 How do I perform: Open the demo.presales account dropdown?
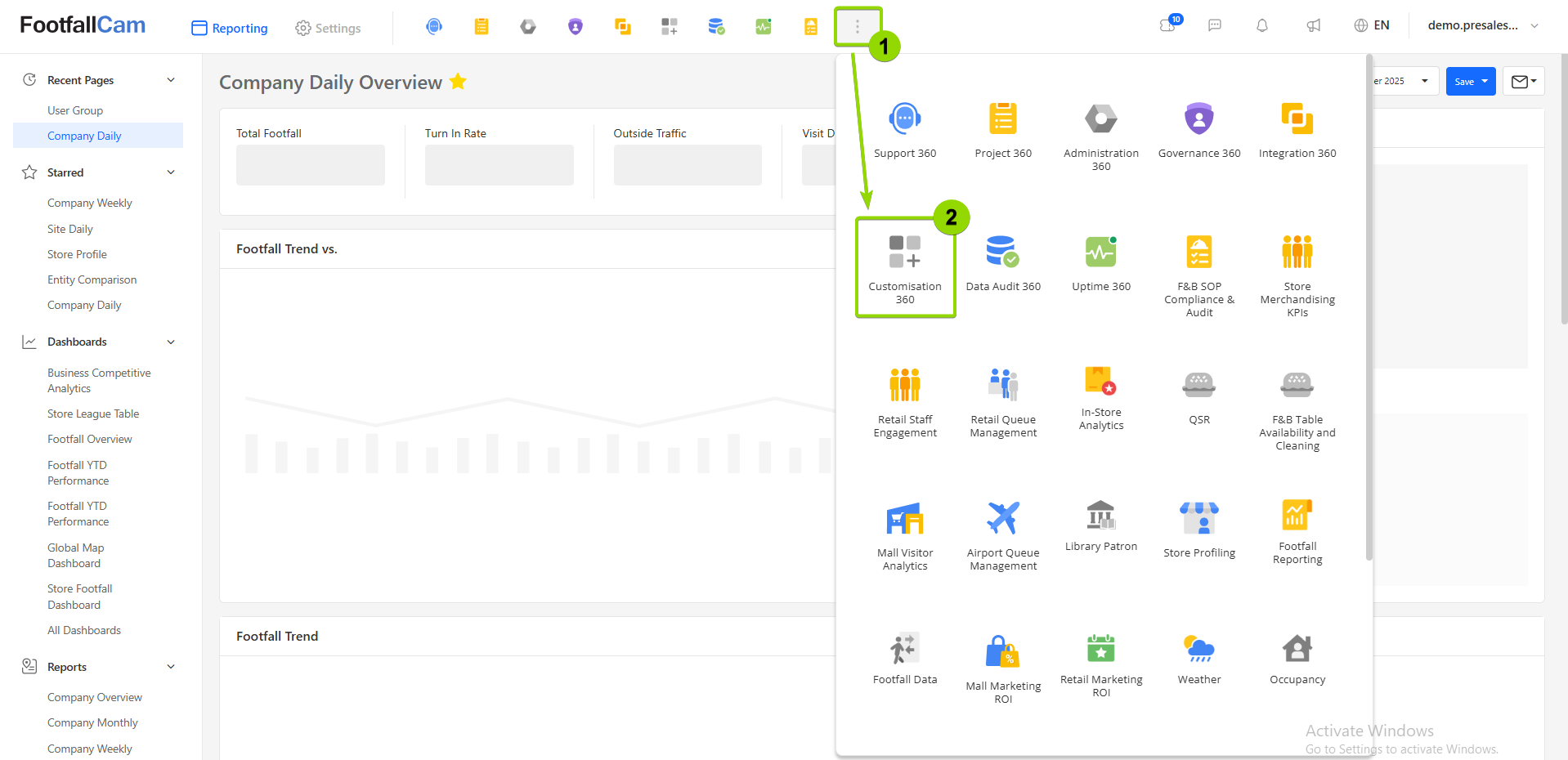(x=1483, y=25)
